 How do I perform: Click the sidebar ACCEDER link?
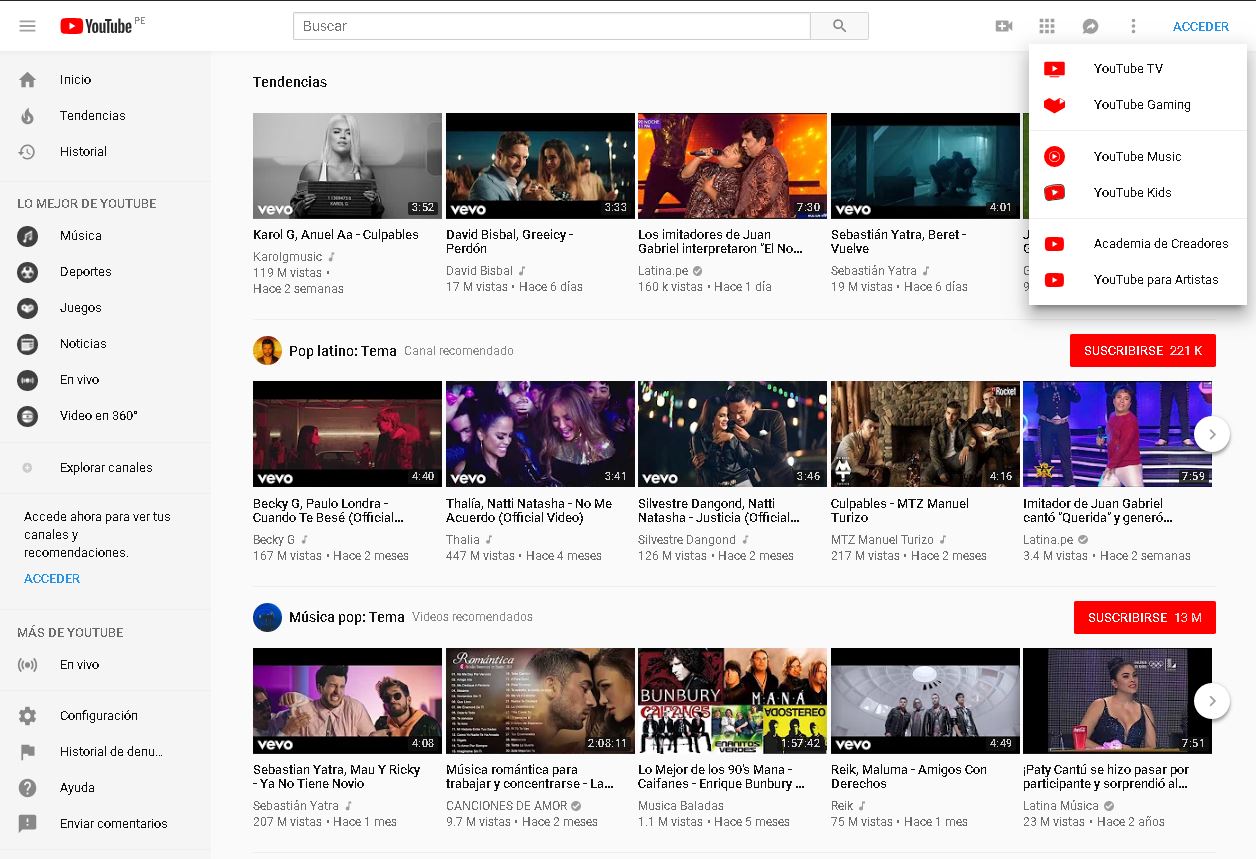coord(52,579)
